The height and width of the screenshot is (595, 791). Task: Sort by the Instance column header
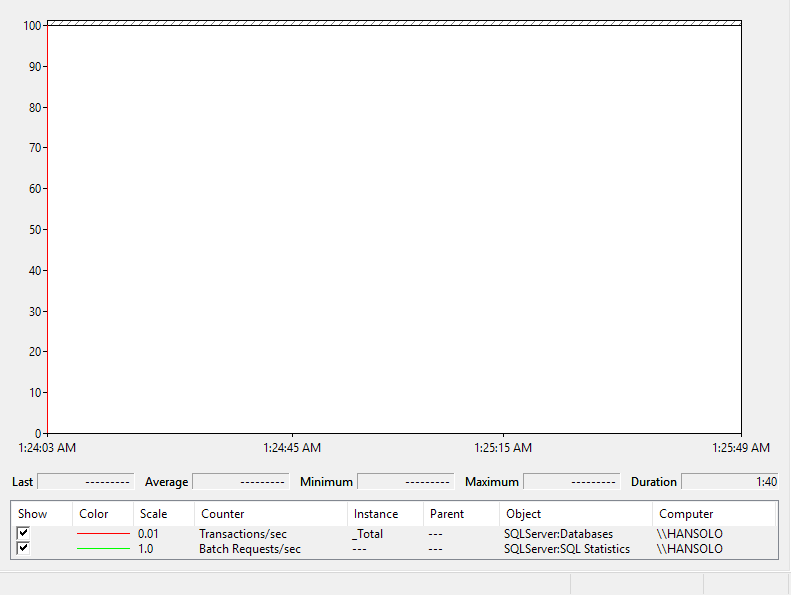pyautogui.click(x=385, y=514)
